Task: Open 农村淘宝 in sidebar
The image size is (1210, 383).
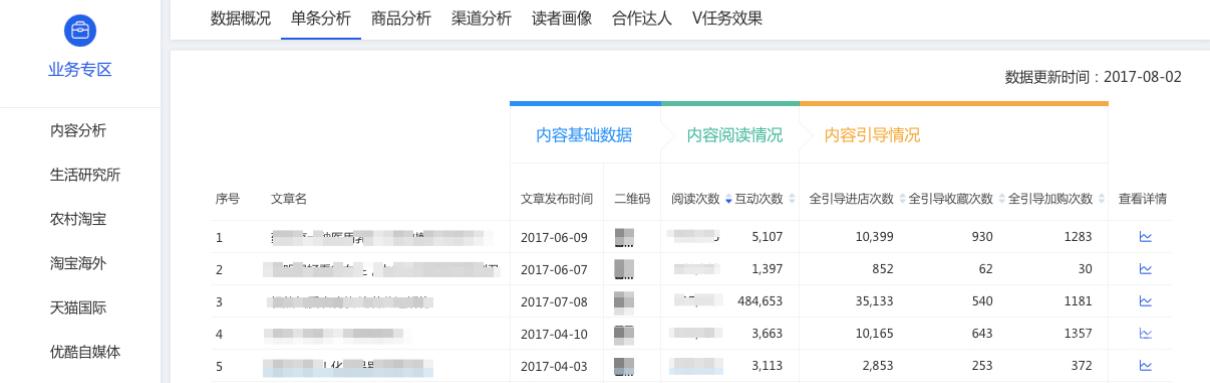Action: click(x=79, y=218)
